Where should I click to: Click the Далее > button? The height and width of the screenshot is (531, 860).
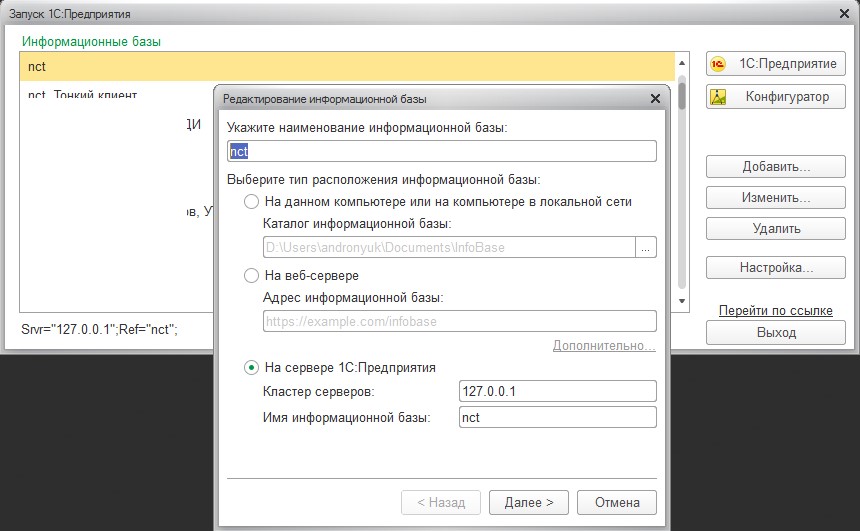[x=529, y=502]
